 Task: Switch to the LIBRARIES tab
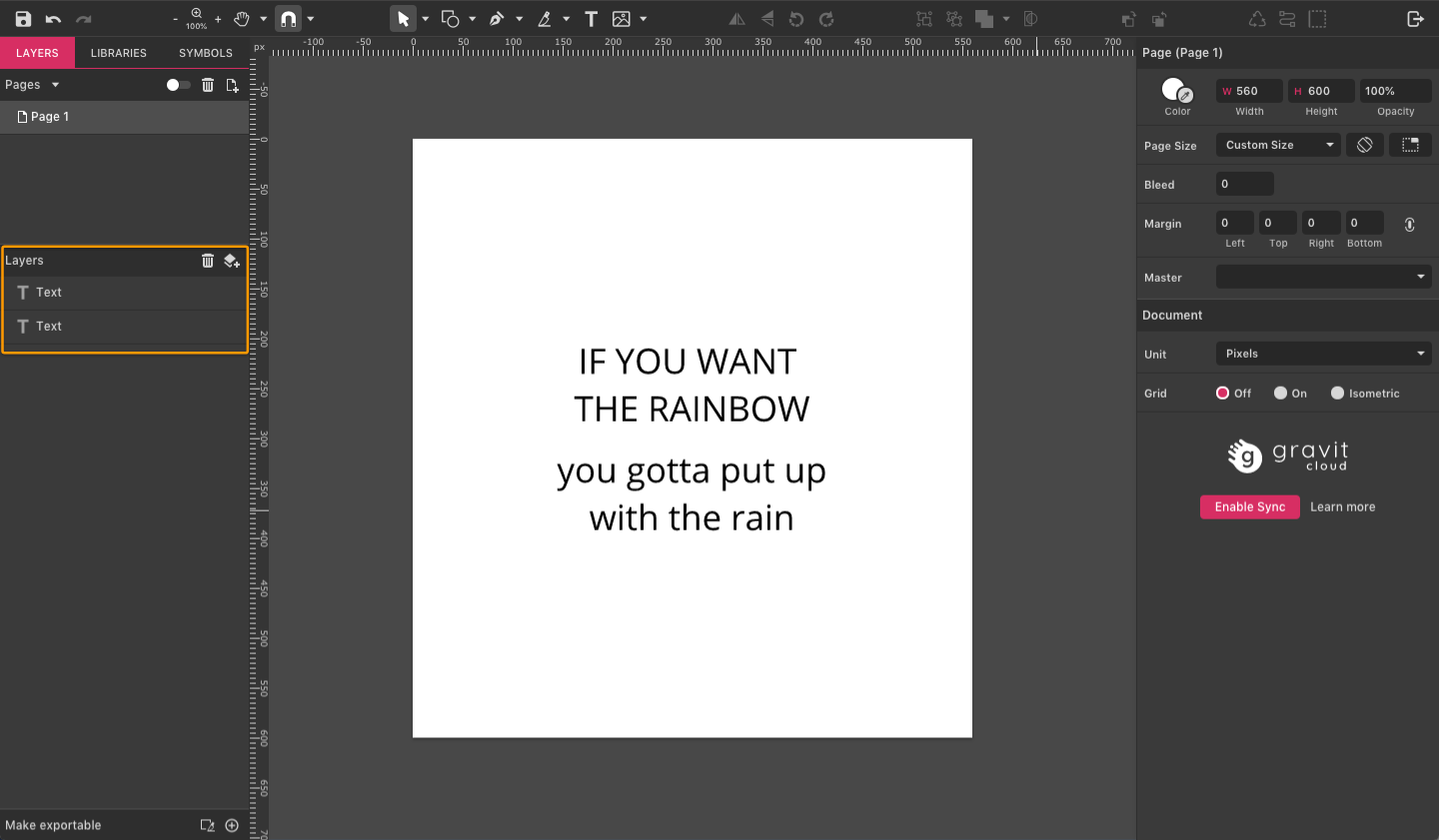tap(119, 53)
